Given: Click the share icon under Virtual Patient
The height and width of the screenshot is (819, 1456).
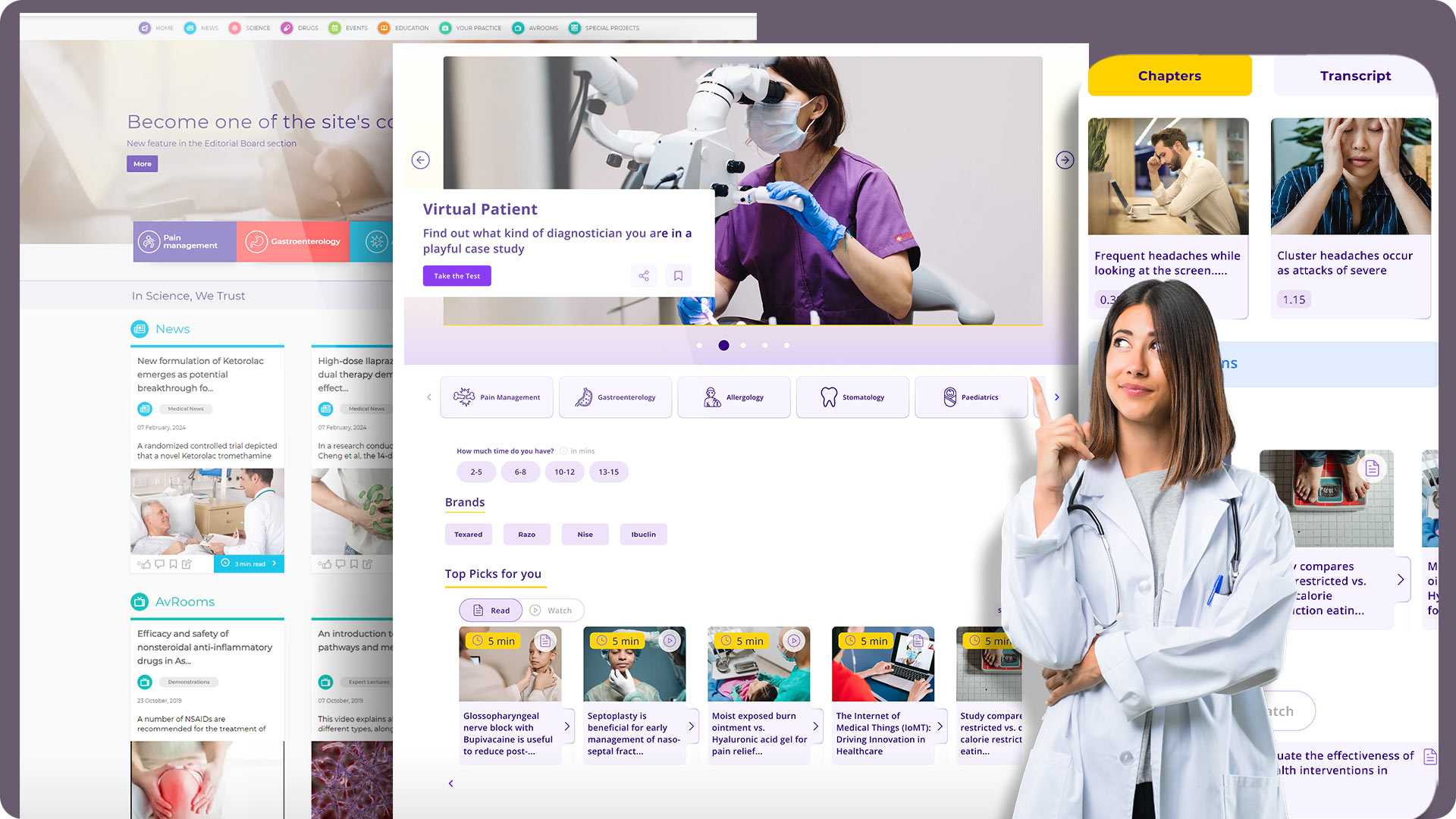Looking at the screenshot, I should click(643, 275).
